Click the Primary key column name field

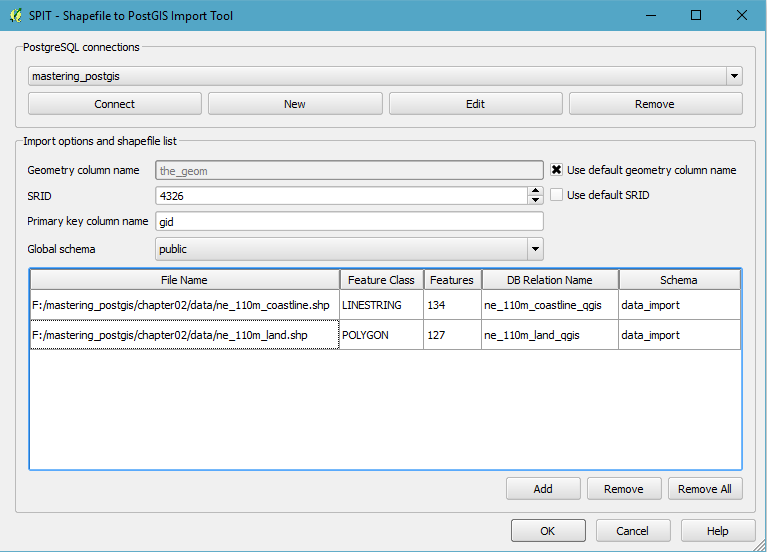[349, 222]
